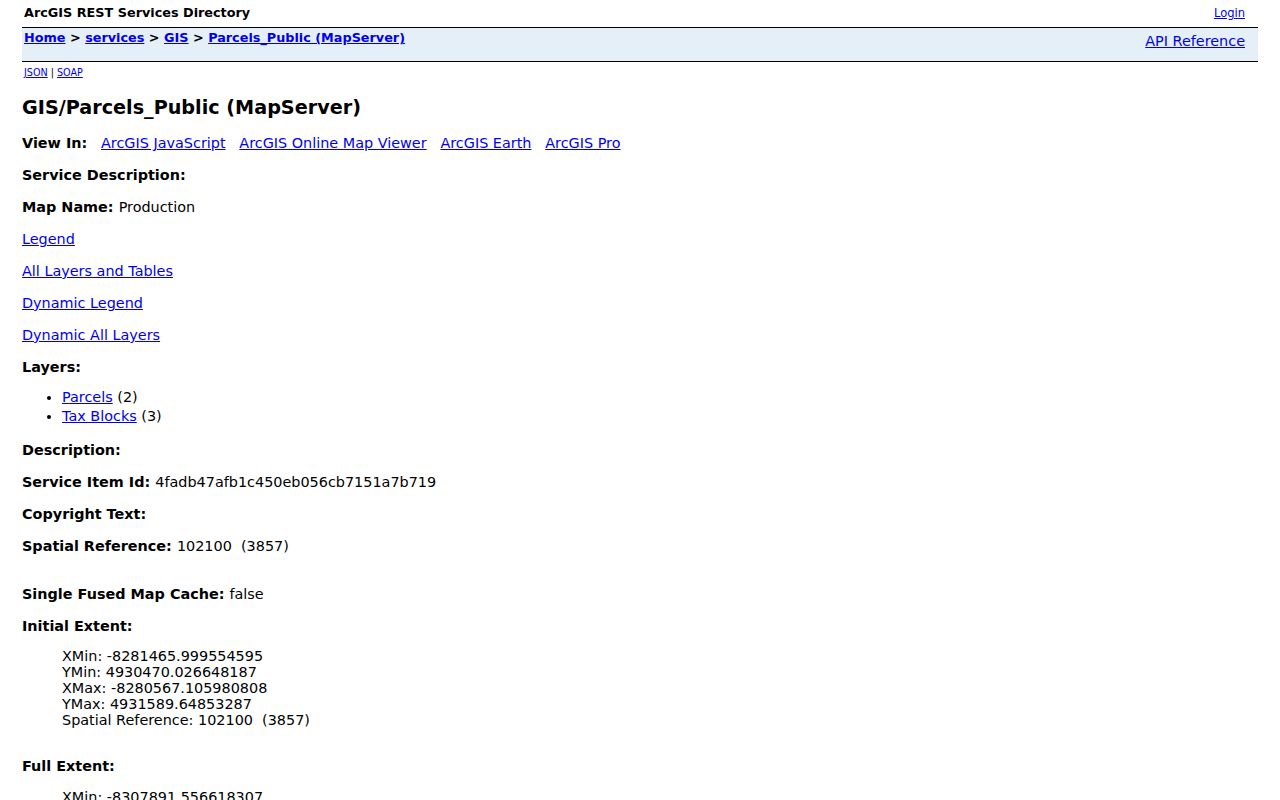The width and height of the screenshot is (1280, 800).
Task: Open the Login link
Action: [1229, 13]
